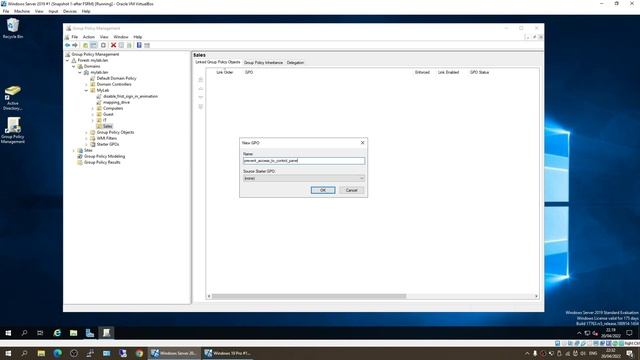Switch to Group Policy Inheritance tab
The width and height of the screenshot is (640, 360).
263,63
